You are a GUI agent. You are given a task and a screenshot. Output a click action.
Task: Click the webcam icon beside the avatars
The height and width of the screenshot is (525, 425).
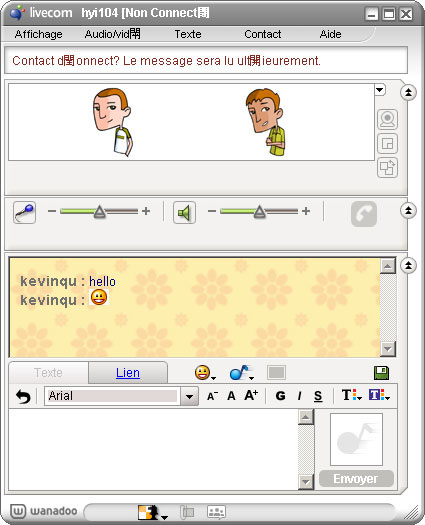click(x=387, y=119)
